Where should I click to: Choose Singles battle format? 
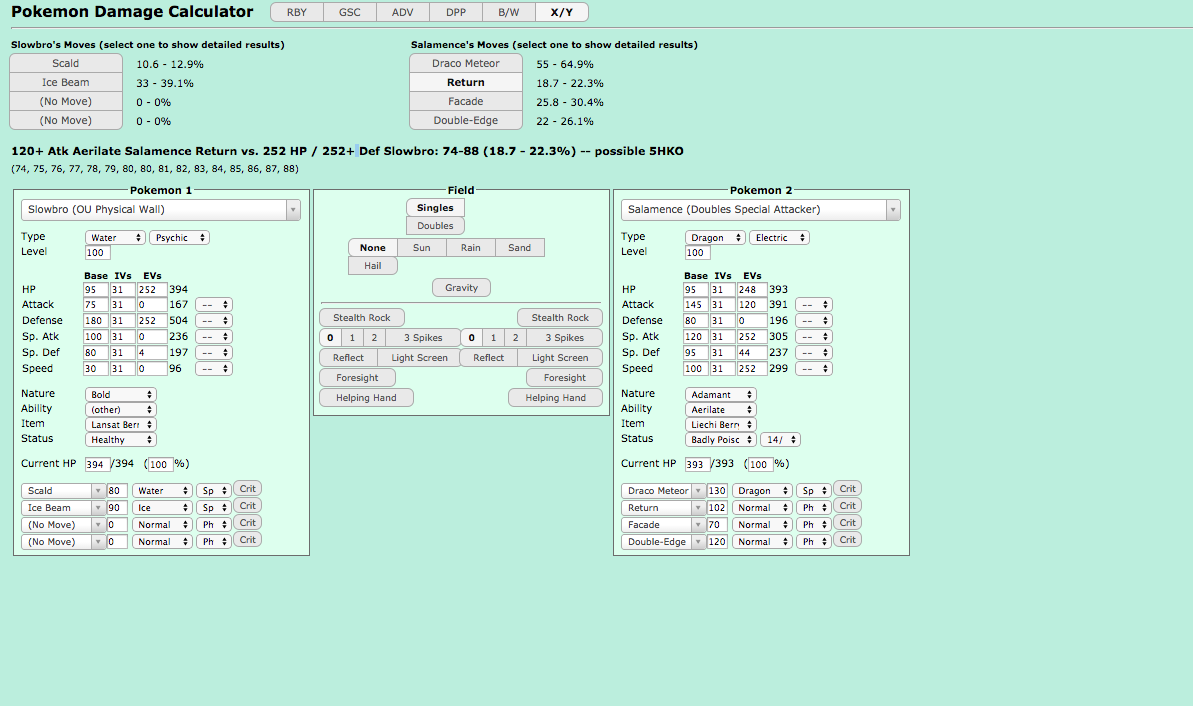435,208
